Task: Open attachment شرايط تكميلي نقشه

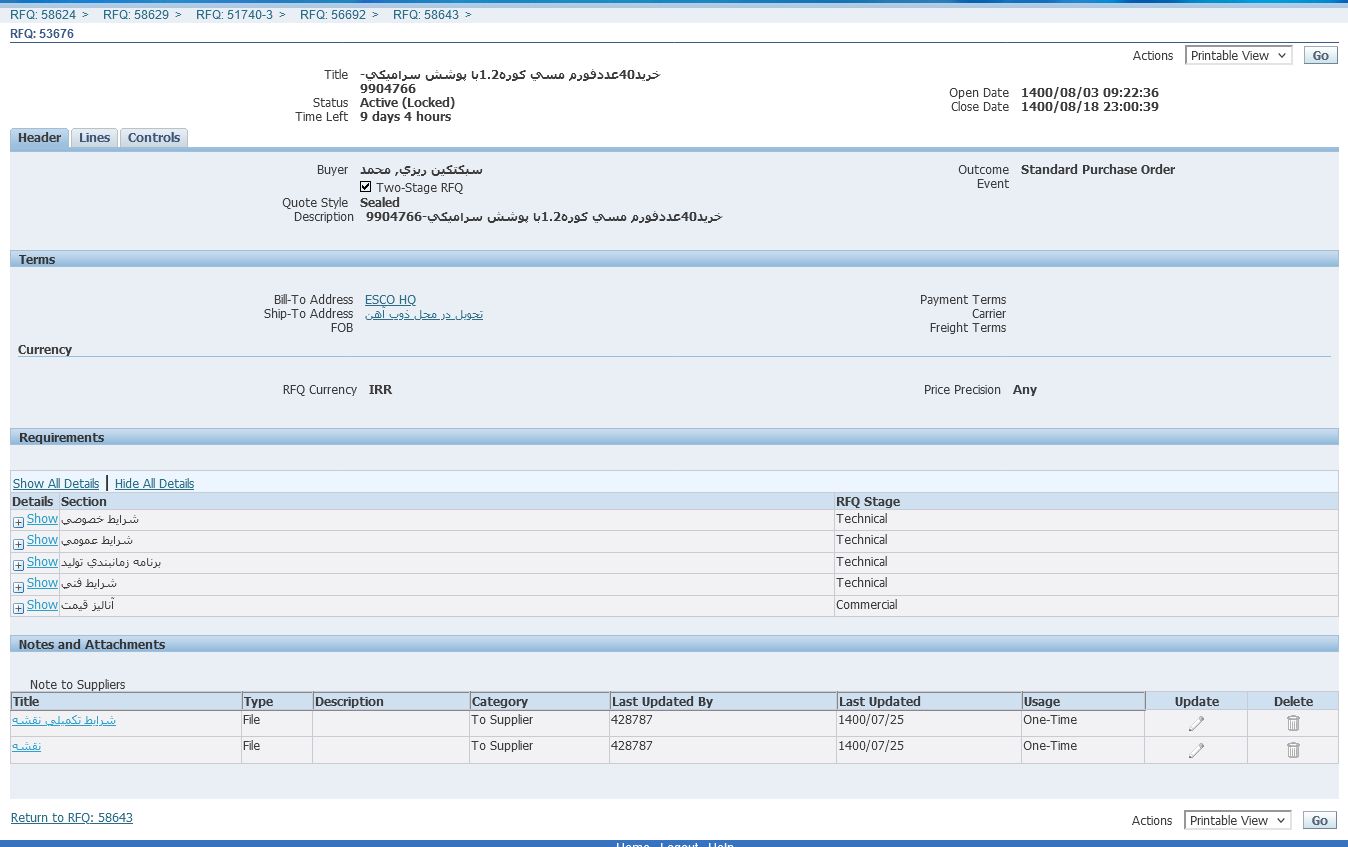Action: pyautogui.click(x=64, y=720)
